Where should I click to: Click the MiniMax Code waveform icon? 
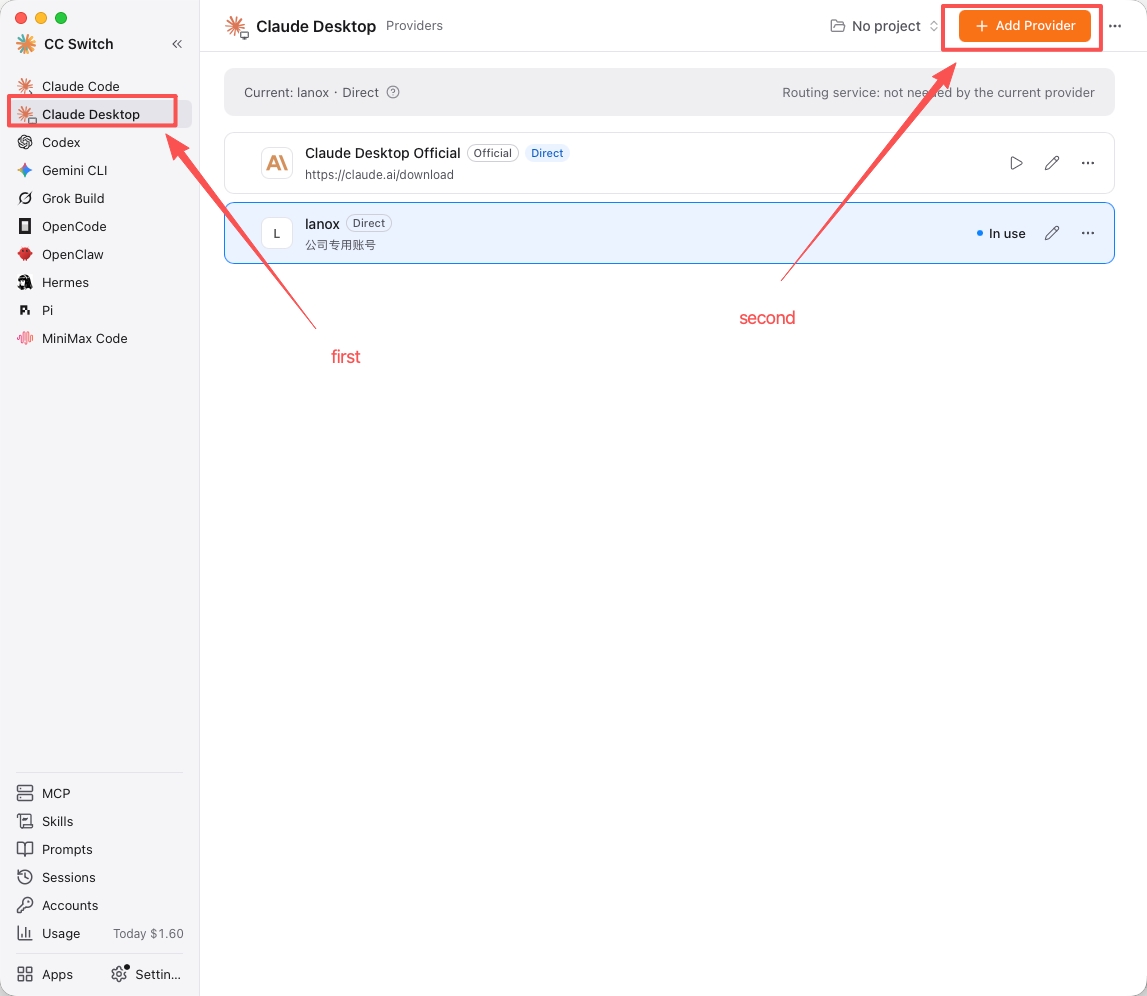tap(25, 339)
